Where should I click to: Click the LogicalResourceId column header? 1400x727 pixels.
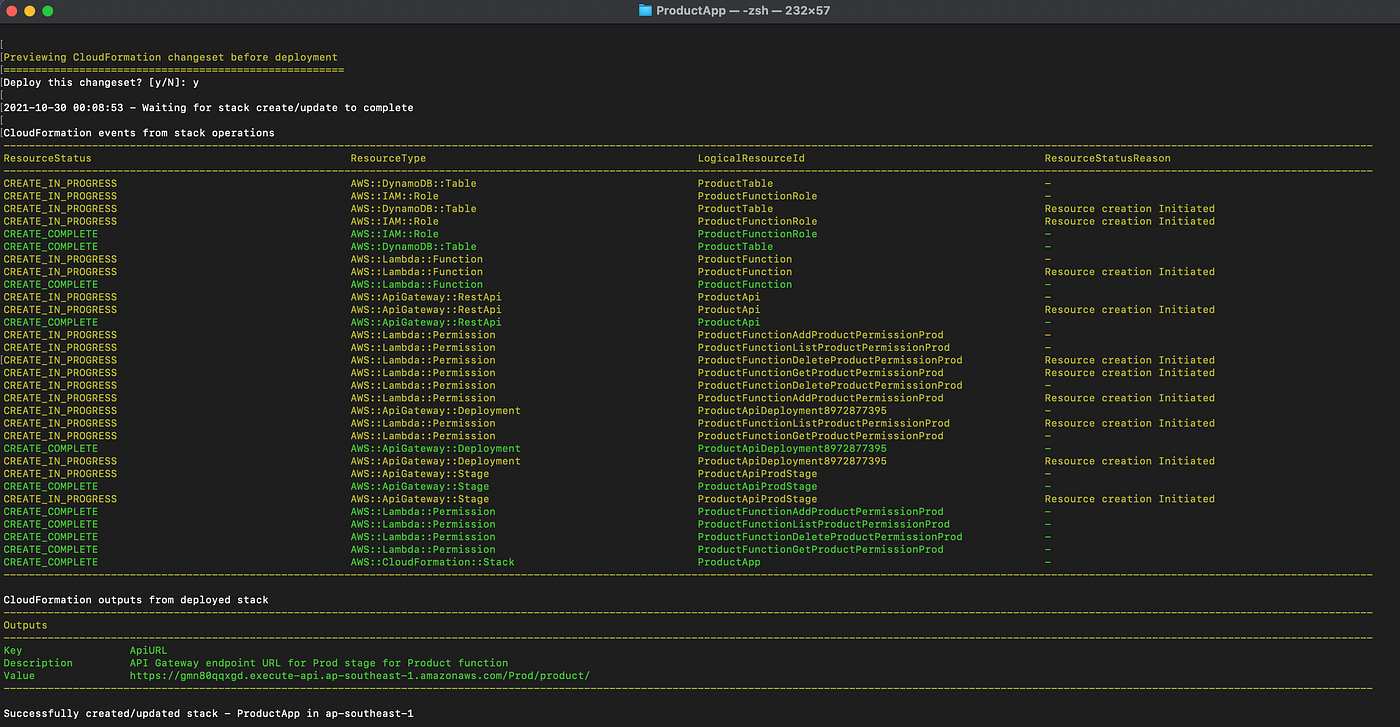751,158
